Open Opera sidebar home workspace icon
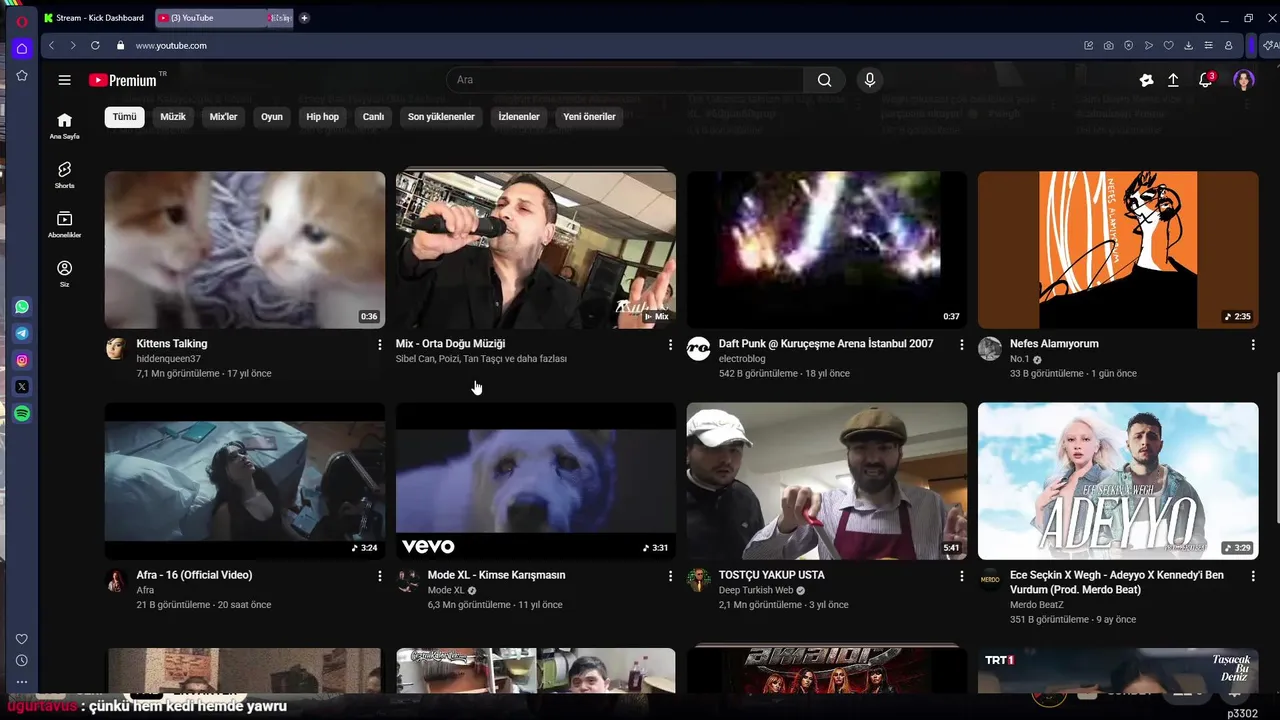Image resolution: width=1280 pixels, height=720 pixels. [x=22, y=48]
